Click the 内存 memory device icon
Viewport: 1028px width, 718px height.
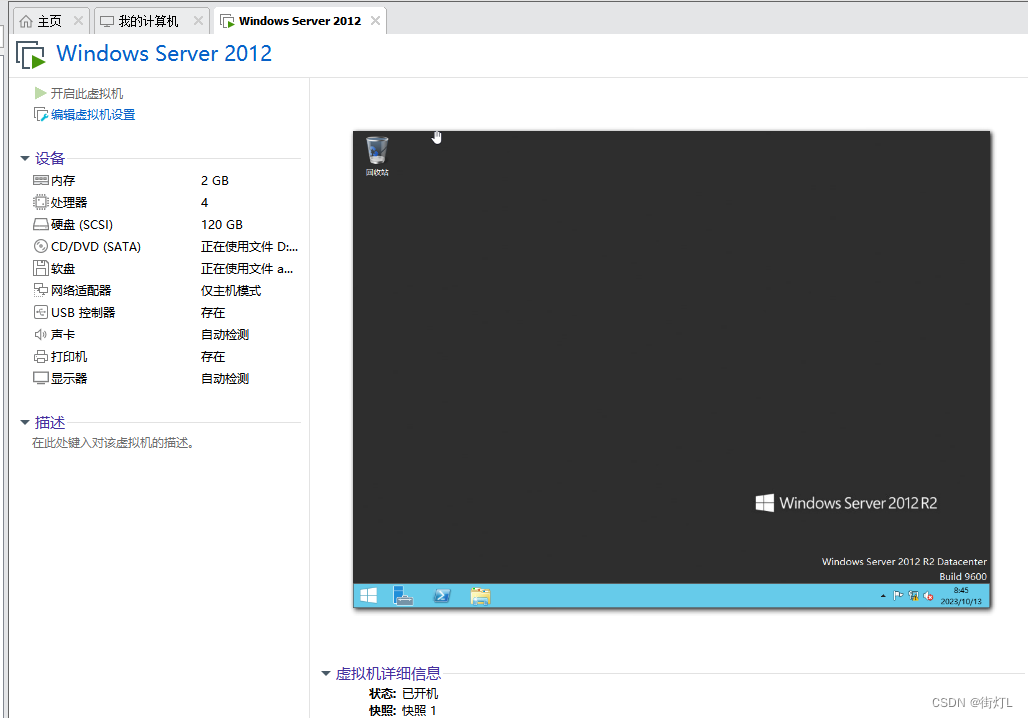tap(41, 180)
